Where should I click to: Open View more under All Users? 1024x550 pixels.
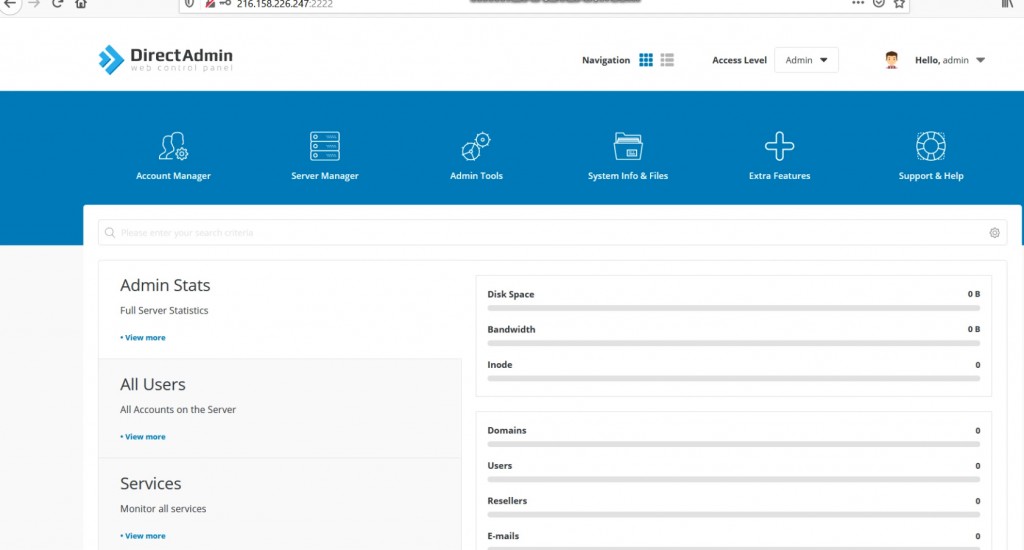coord(143,437)
